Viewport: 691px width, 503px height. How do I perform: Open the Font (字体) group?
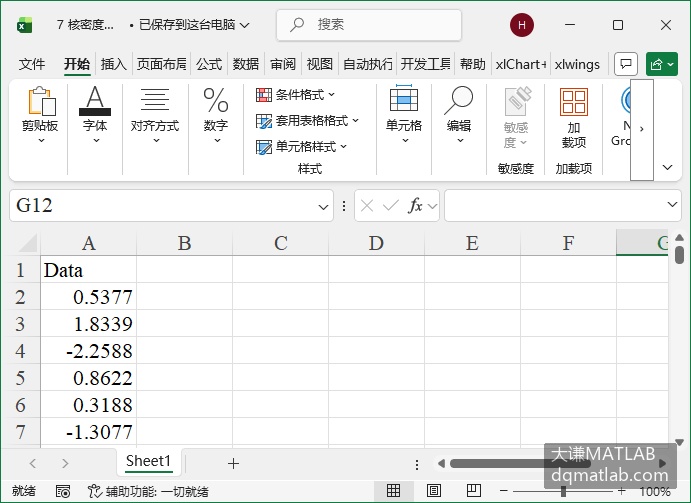[95, 116]
